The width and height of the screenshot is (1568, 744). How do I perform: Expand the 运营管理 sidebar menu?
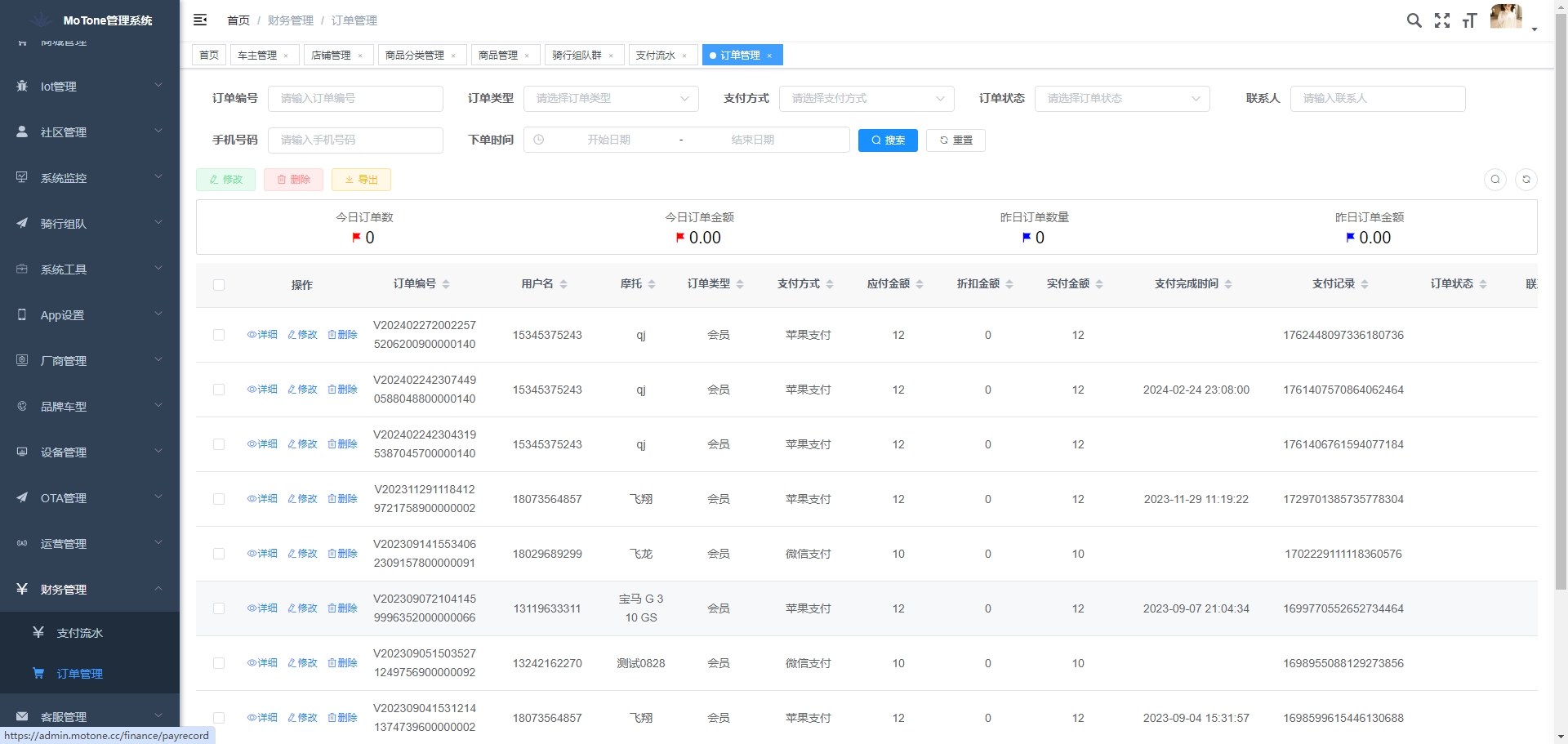point(90,543)
